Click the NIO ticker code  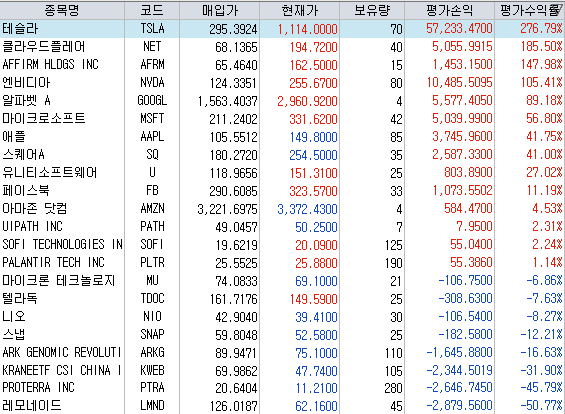(152, 317)
